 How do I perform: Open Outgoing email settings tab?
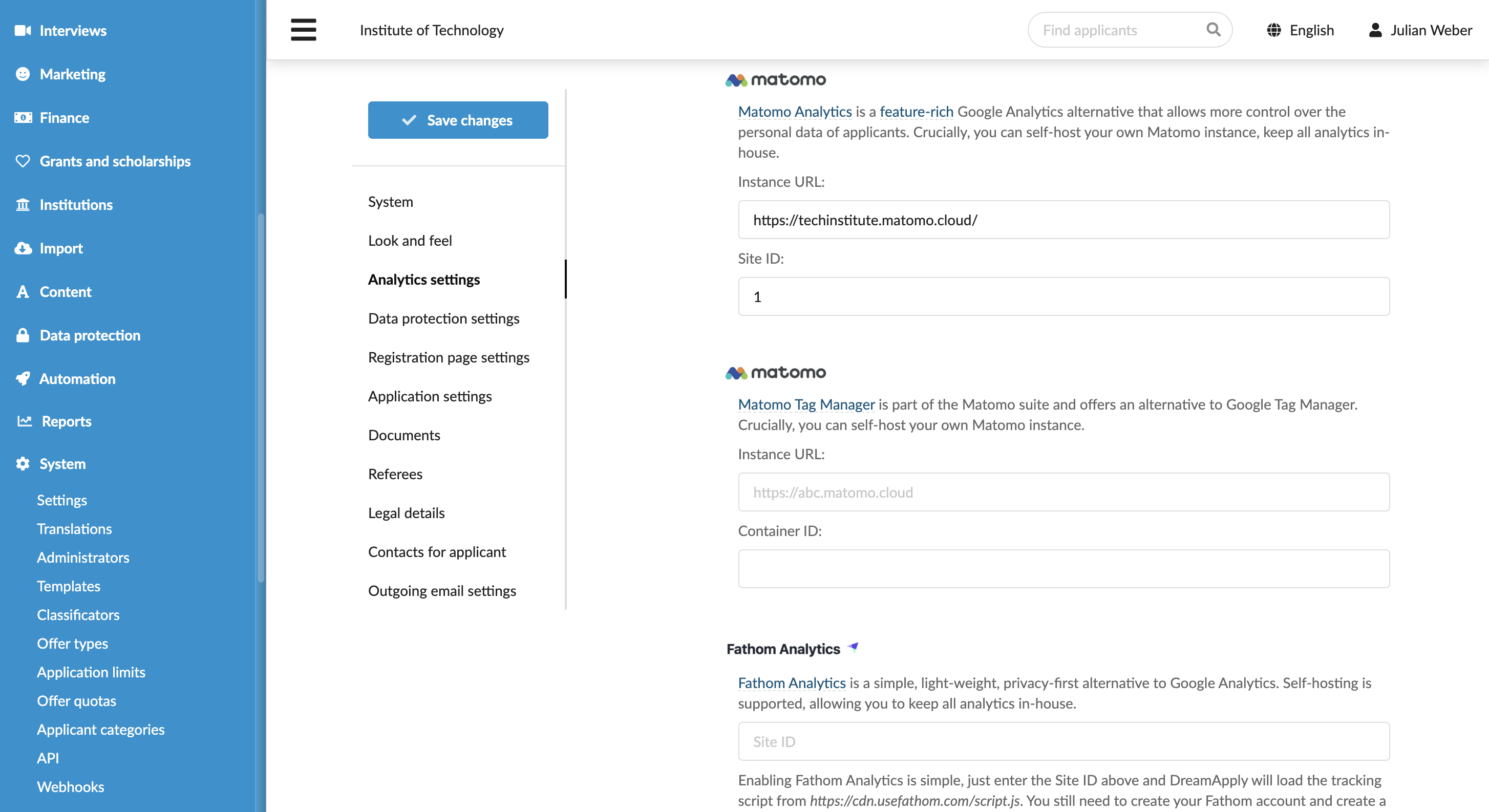[x=442, y=591]
